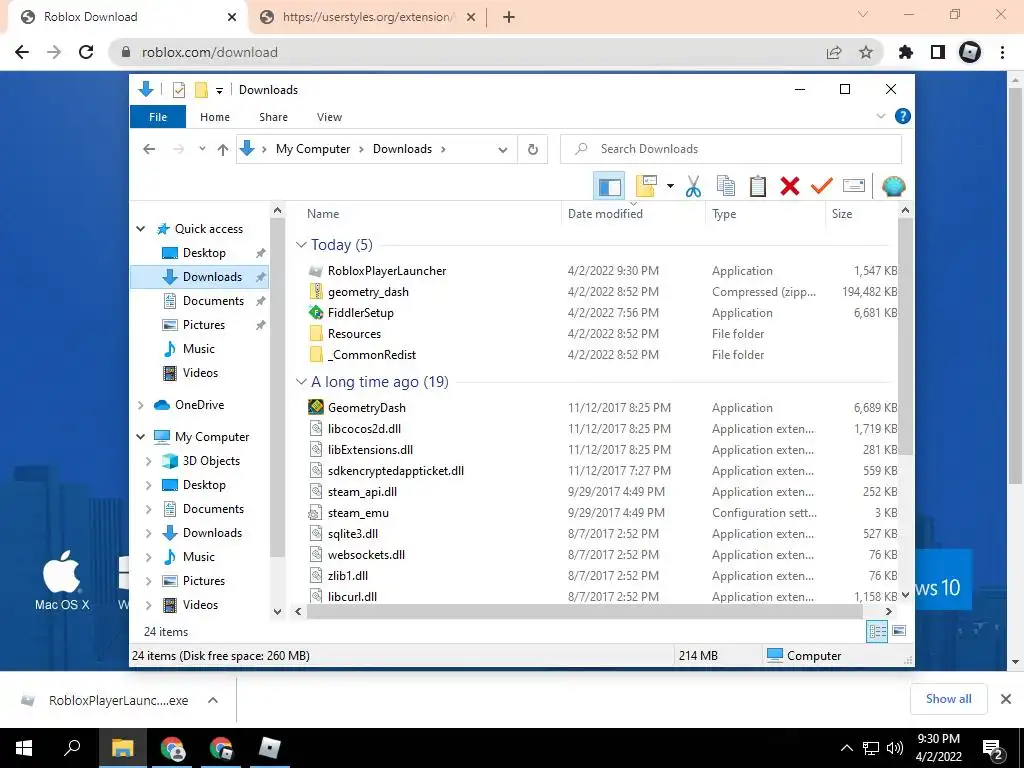Screen dimensions: 1024x768
Task: Open Chrome extensions puzzle icon
Action: [x=906, y=52]
